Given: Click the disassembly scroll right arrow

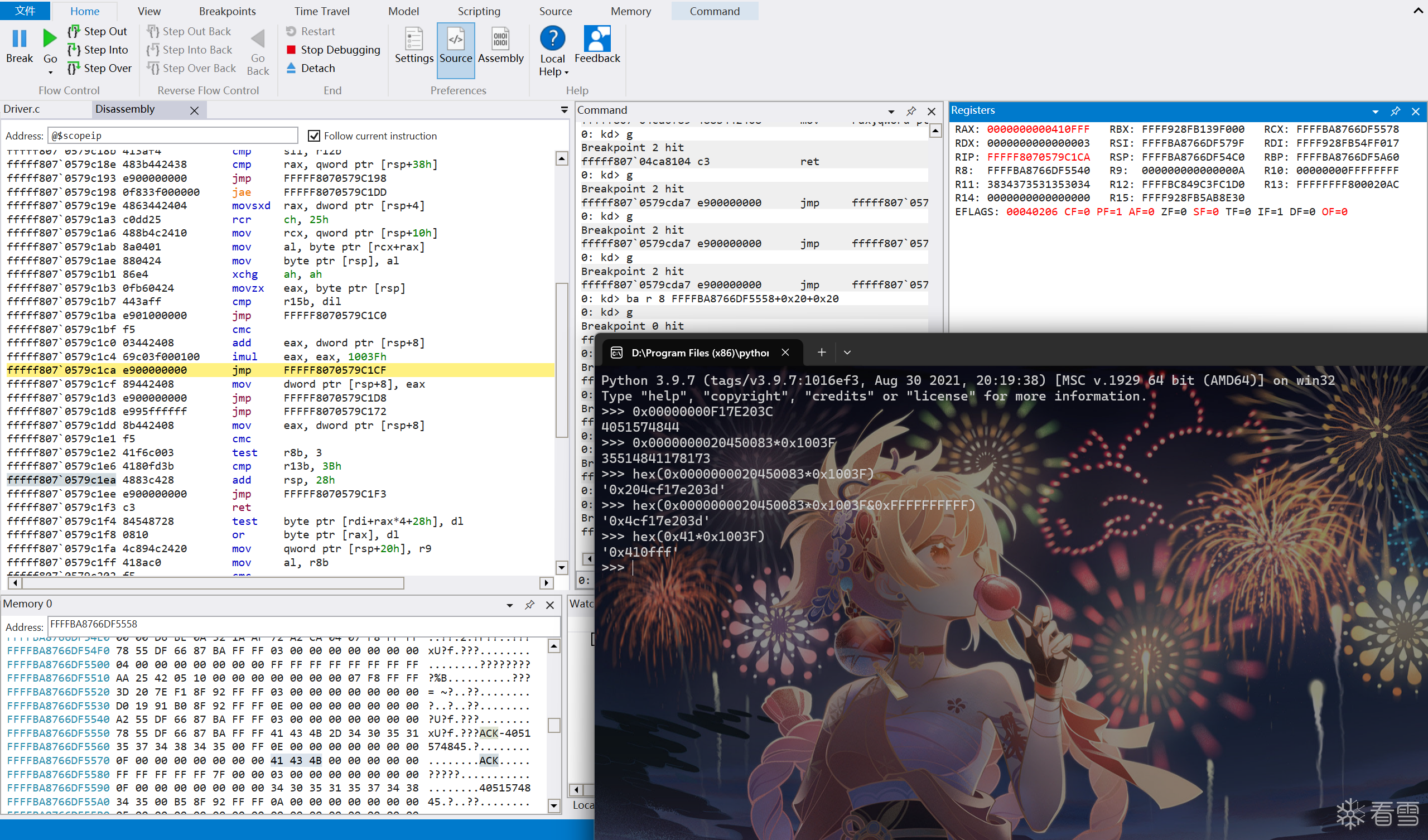Looking at the screenshot, I should click(x=546, y=583).
